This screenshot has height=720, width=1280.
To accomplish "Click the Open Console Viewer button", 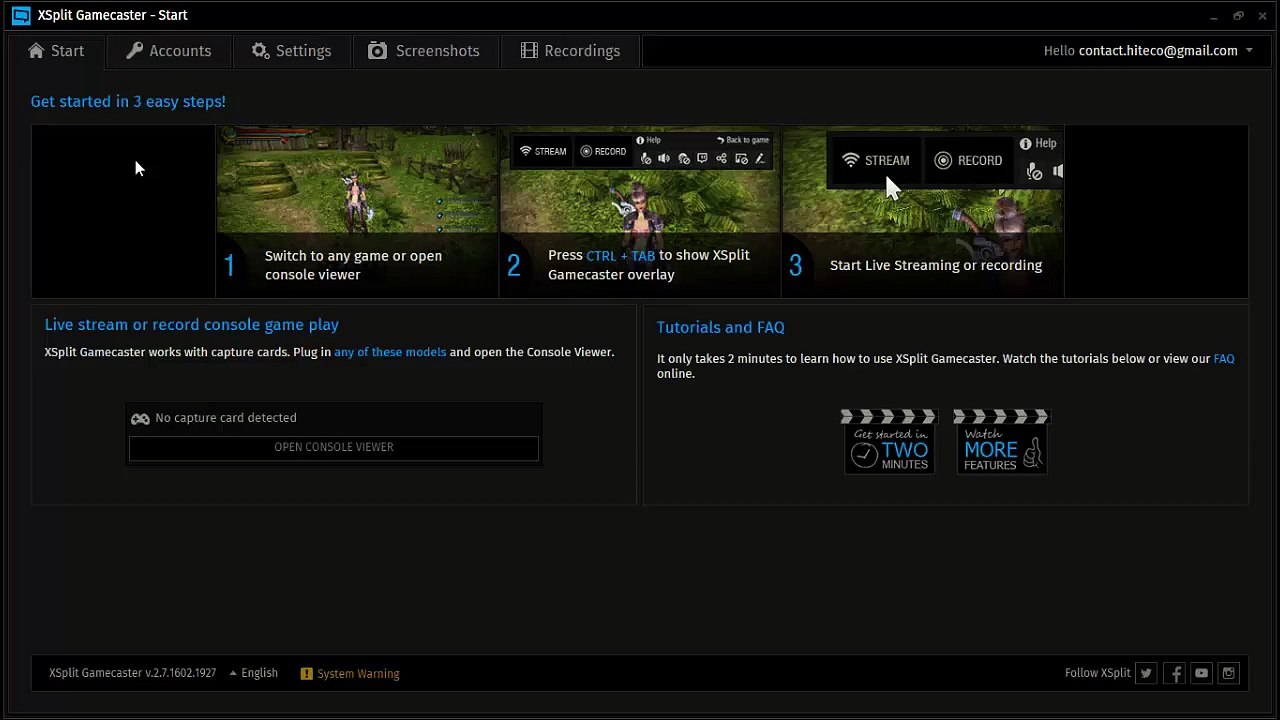I will tap(334, 447).
